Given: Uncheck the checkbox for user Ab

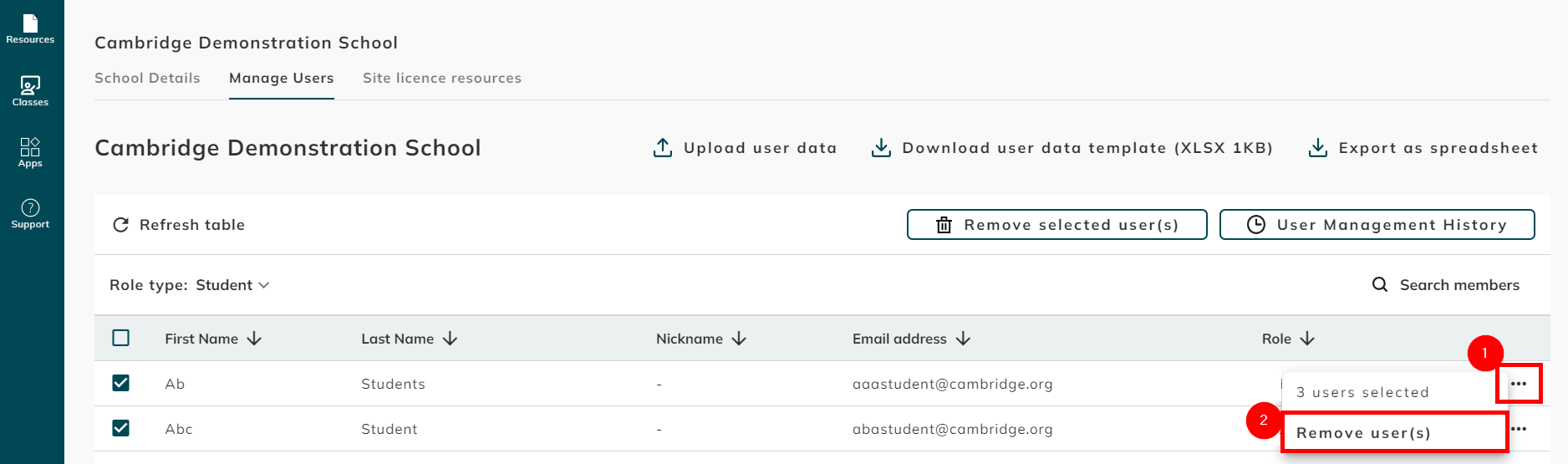Looking at the screenshot, I should [x=121, y=383].
